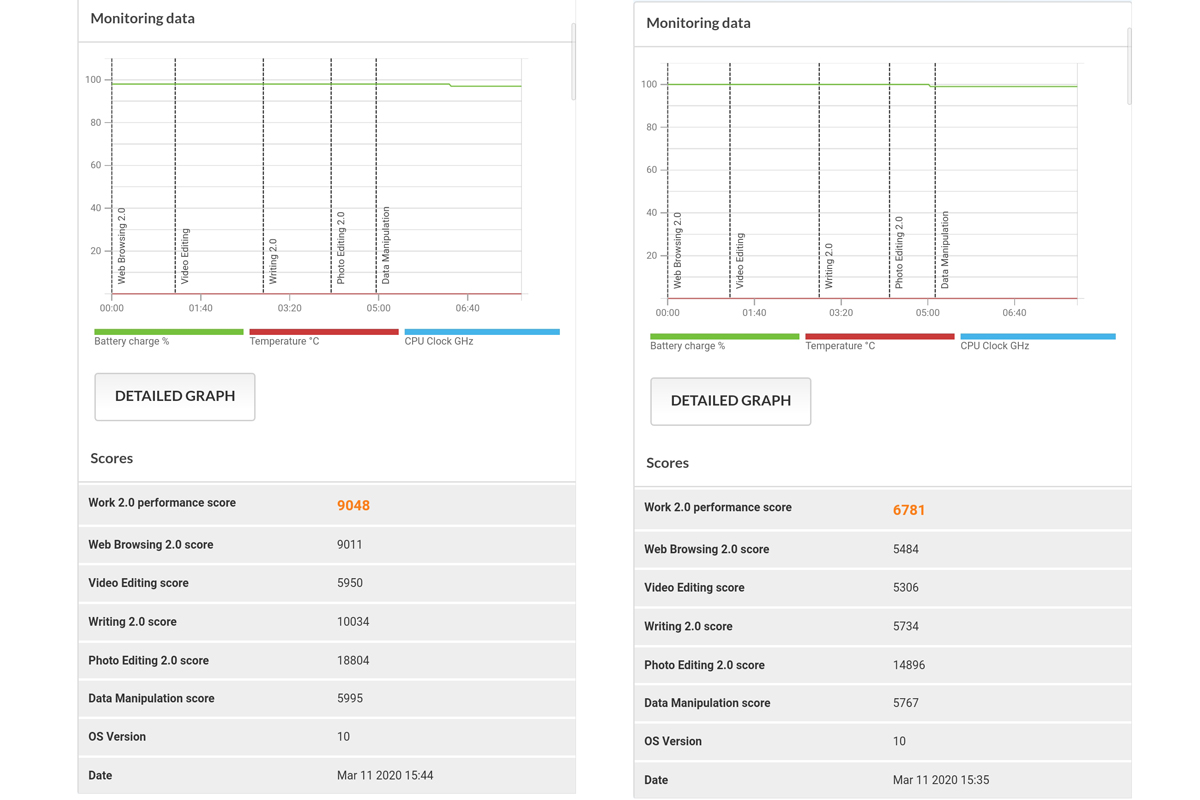This screenshot has height=800, width=1200.
Task: Click green Battery charge legend bar in right panel
Action: pyautogui.click(x=724, y=337)
